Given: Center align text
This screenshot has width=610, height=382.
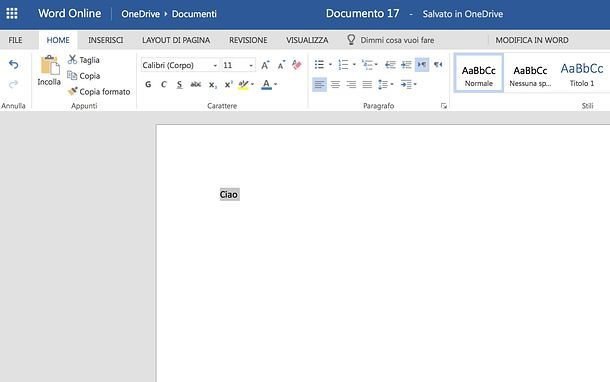Looking at the screenshot, I should tap(335, 84).
